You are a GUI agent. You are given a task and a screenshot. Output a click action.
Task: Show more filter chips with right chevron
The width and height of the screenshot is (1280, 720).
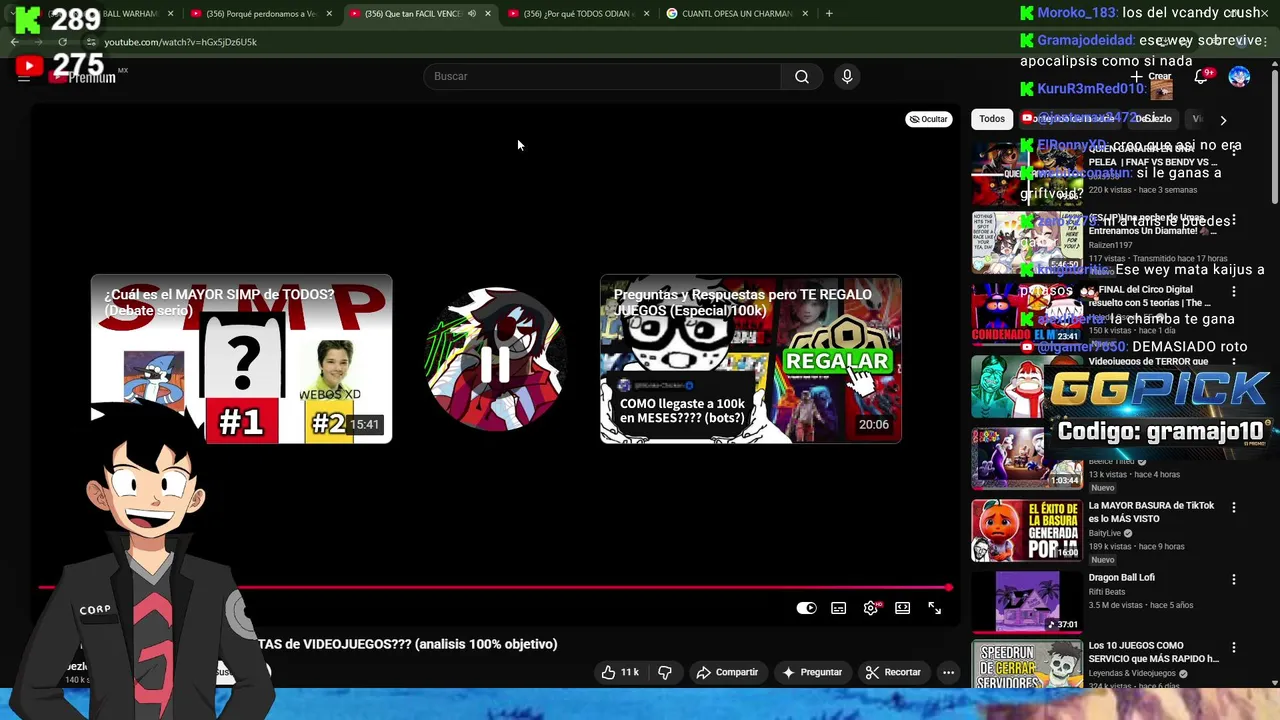tap(1223, 120)
